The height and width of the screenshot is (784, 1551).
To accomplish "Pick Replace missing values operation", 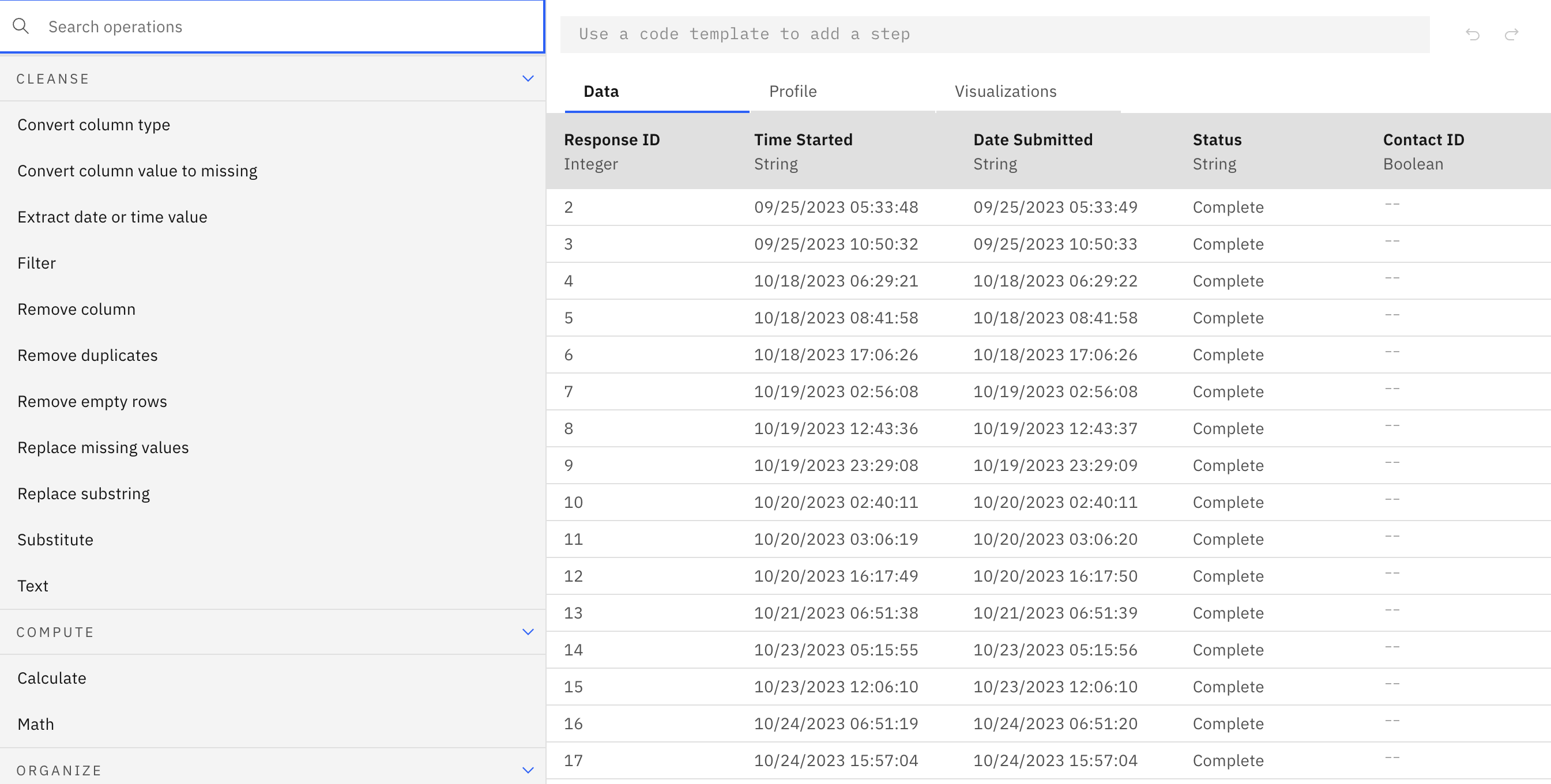I will tap(103, 447).
